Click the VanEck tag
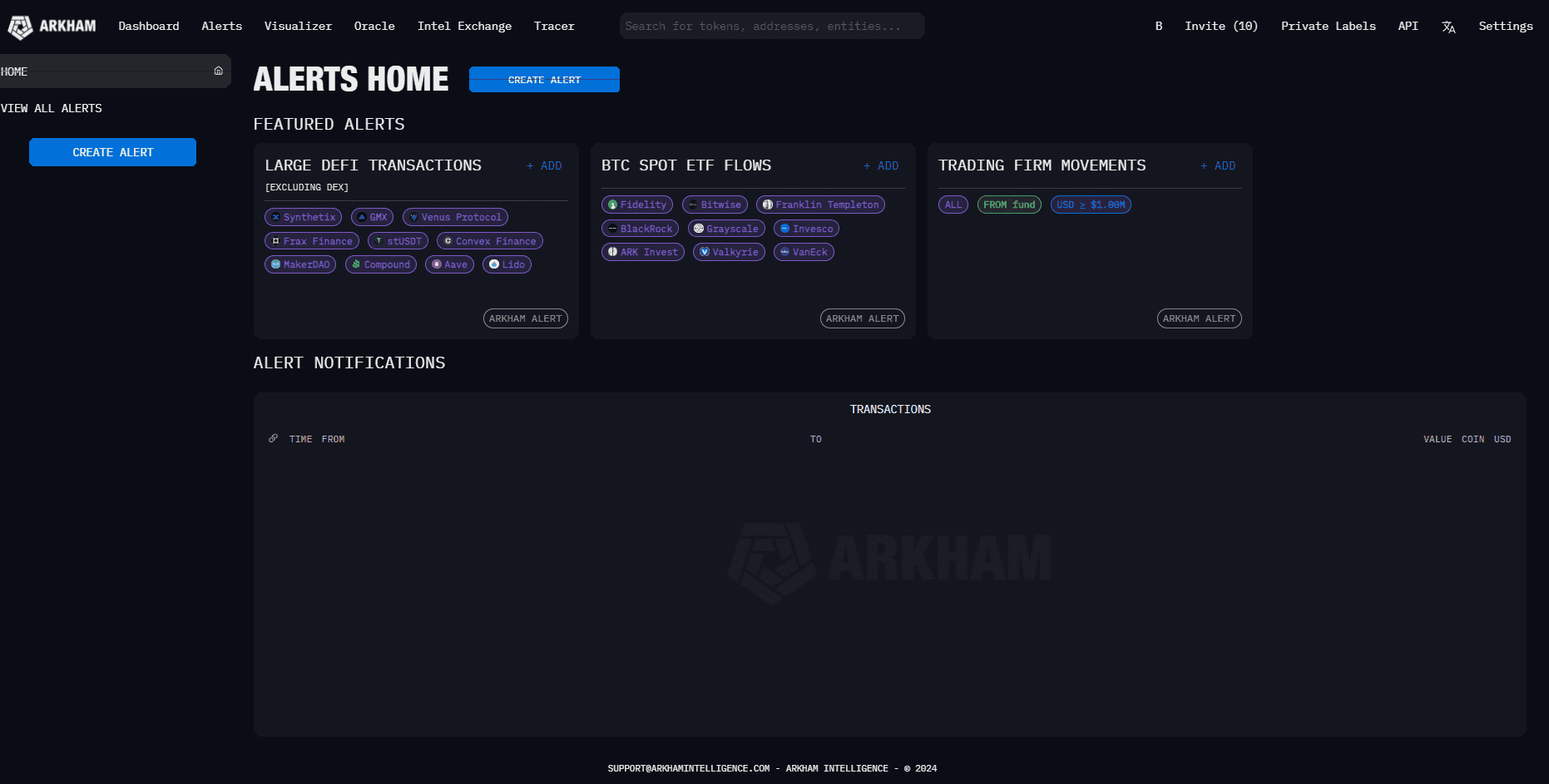This screenshot has height=784, width=1549. [x=804, y=252]
